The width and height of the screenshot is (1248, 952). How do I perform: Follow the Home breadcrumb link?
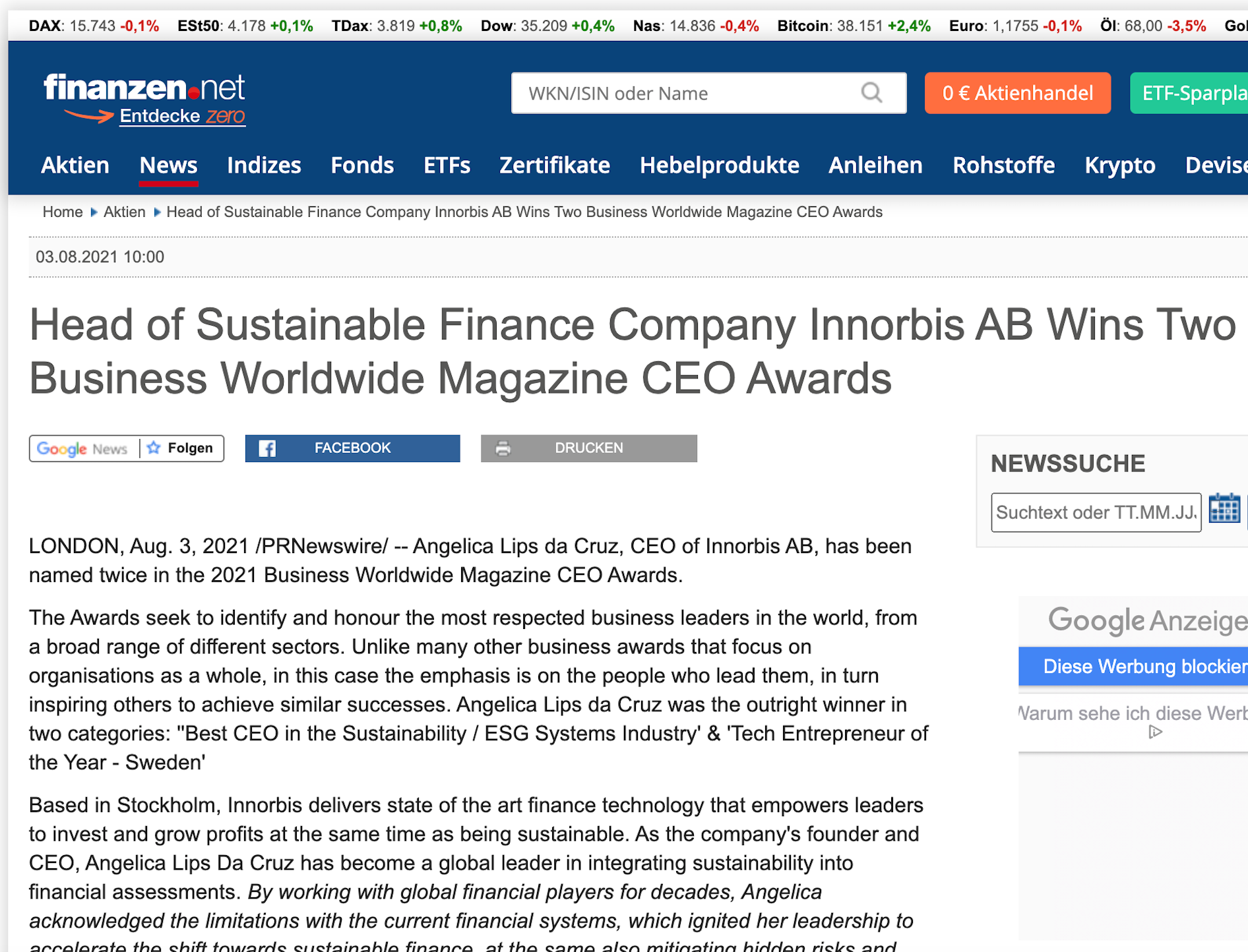coord(62,212)
